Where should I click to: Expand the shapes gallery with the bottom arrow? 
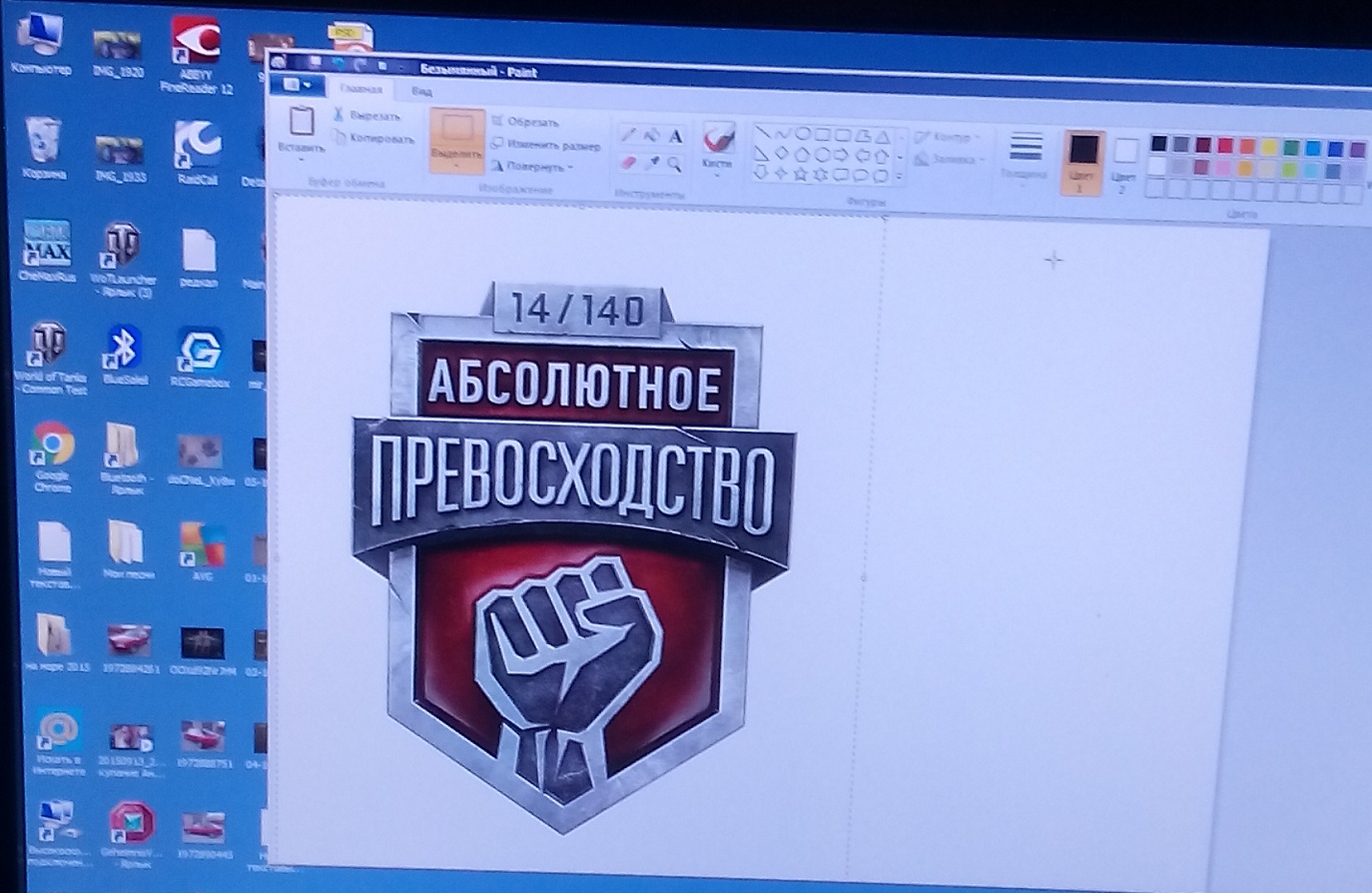901,179
